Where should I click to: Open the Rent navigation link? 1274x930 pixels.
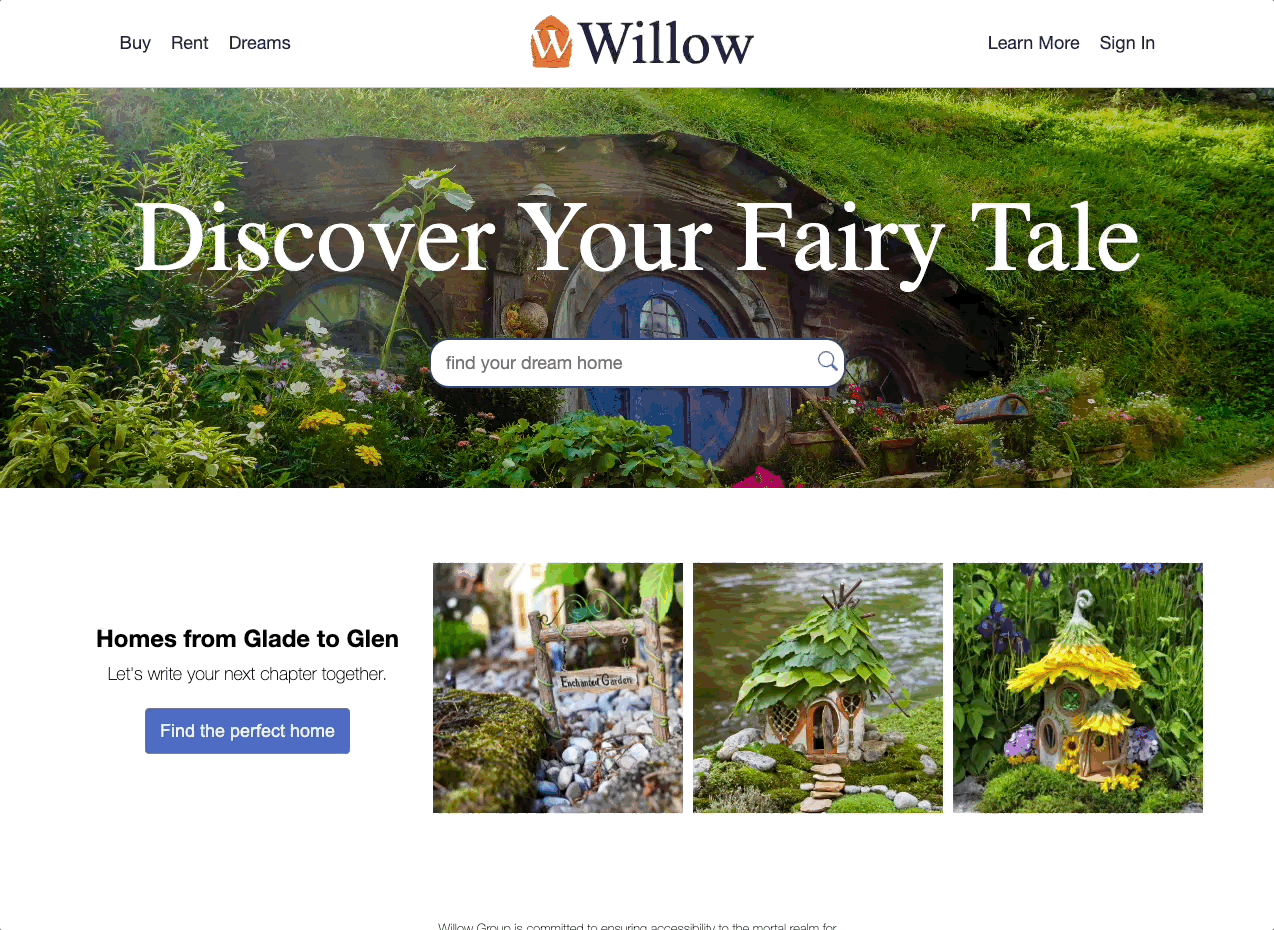point(190,43)
